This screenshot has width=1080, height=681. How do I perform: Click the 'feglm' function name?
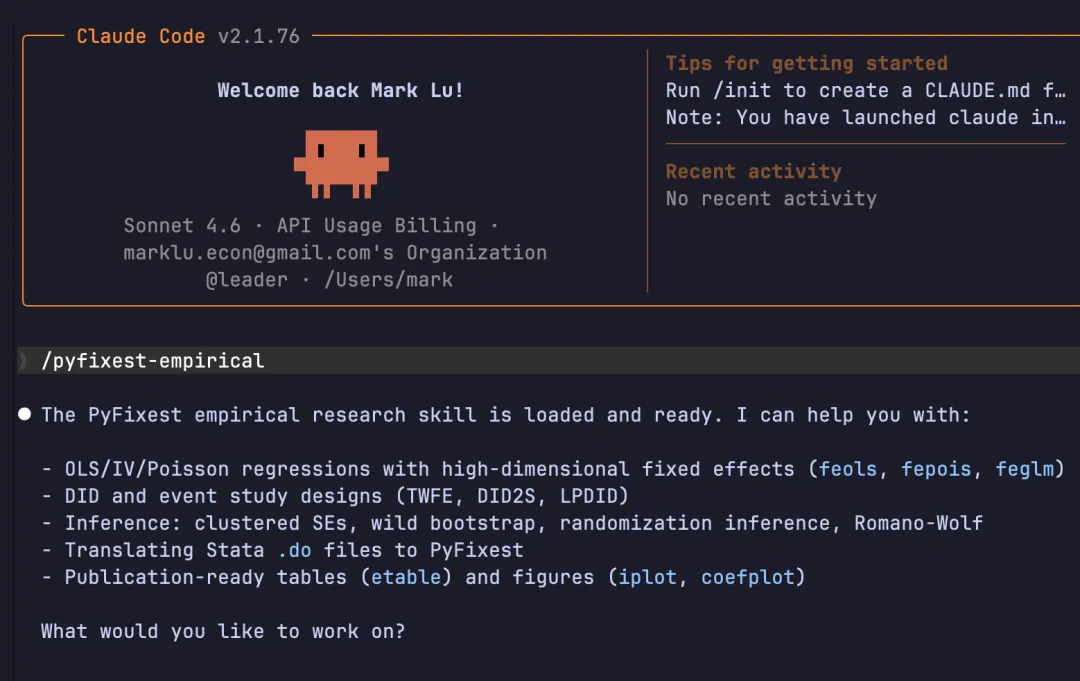[1024, 469]
